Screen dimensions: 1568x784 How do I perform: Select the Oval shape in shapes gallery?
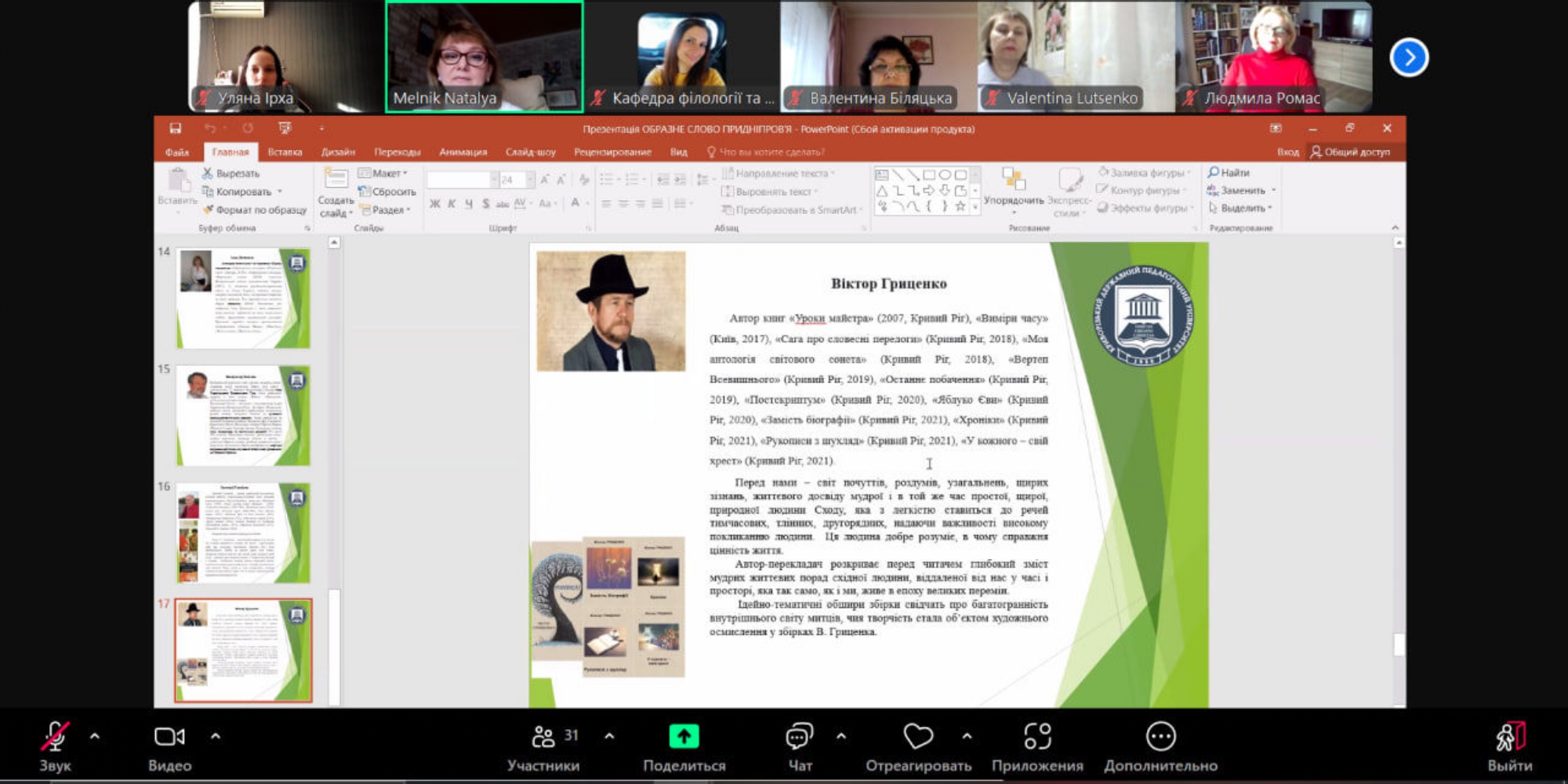pos(945,175)
